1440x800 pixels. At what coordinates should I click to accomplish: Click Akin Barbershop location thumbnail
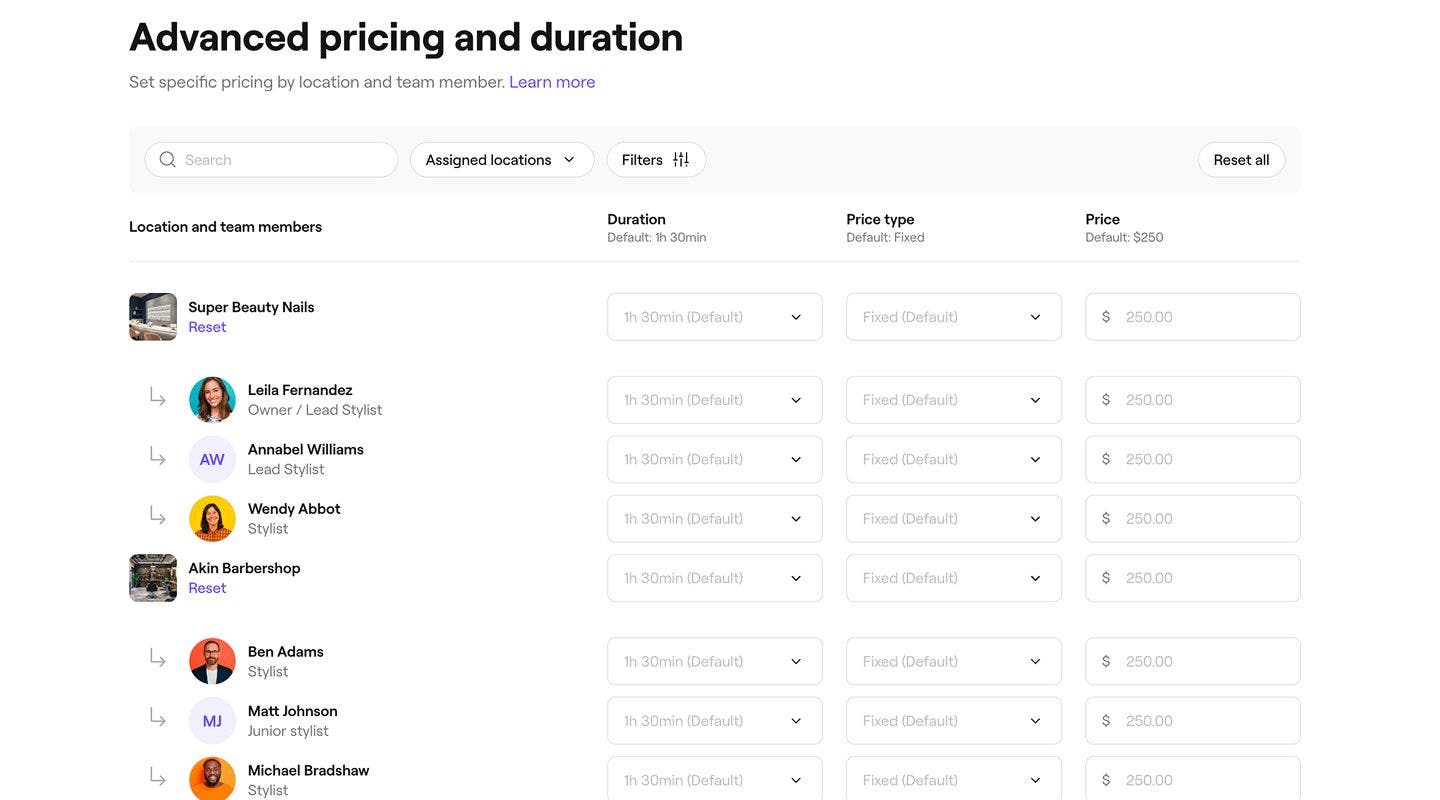(153, 578)
